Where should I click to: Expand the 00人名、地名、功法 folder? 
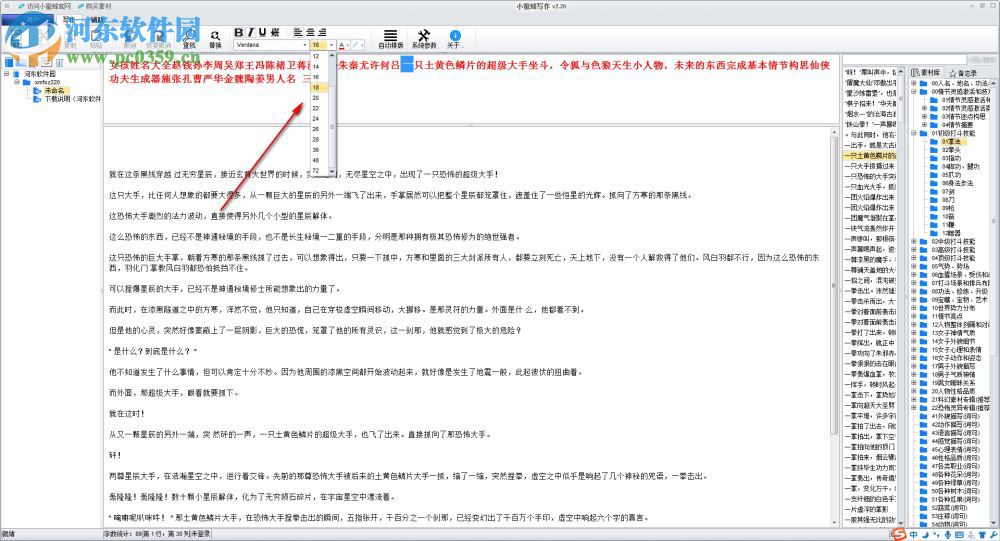pos(914,83)
